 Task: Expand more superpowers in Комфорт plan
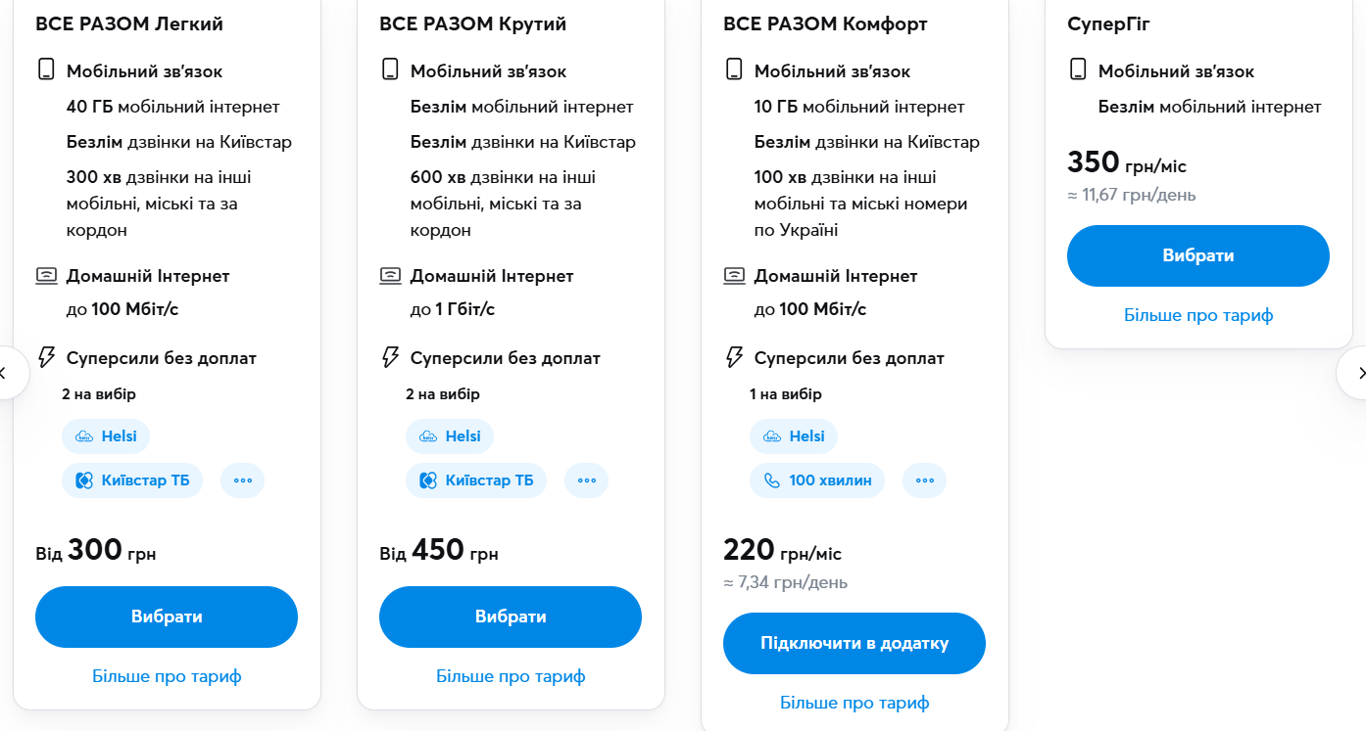[925, 480]
